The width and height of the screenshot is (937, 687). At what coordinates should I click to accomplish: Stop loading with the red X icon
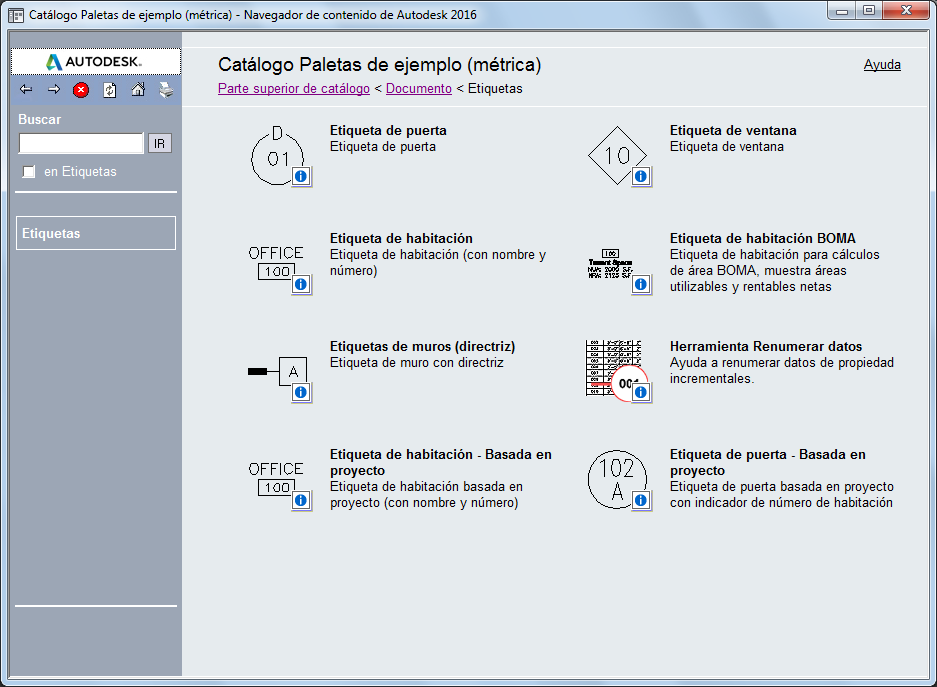(x=81, y=90)
